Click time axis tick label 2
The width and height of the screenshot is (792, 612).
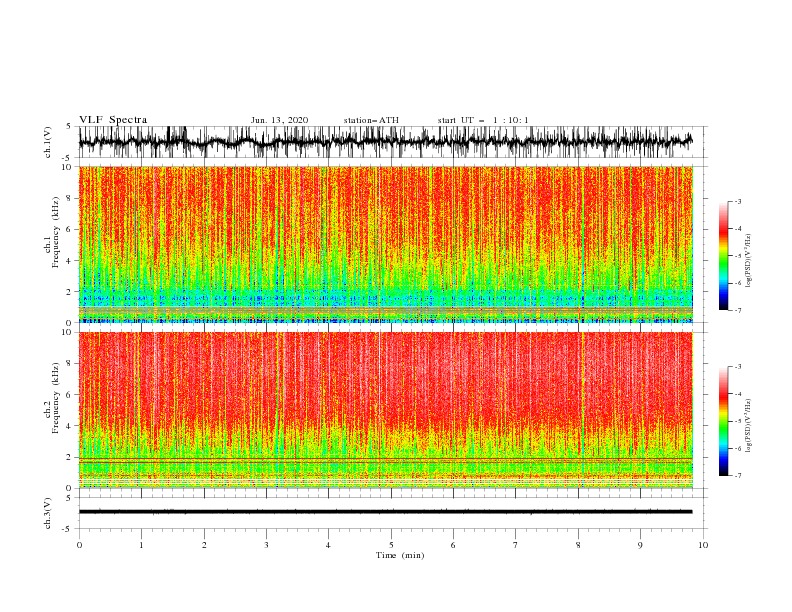pos(204,545)
